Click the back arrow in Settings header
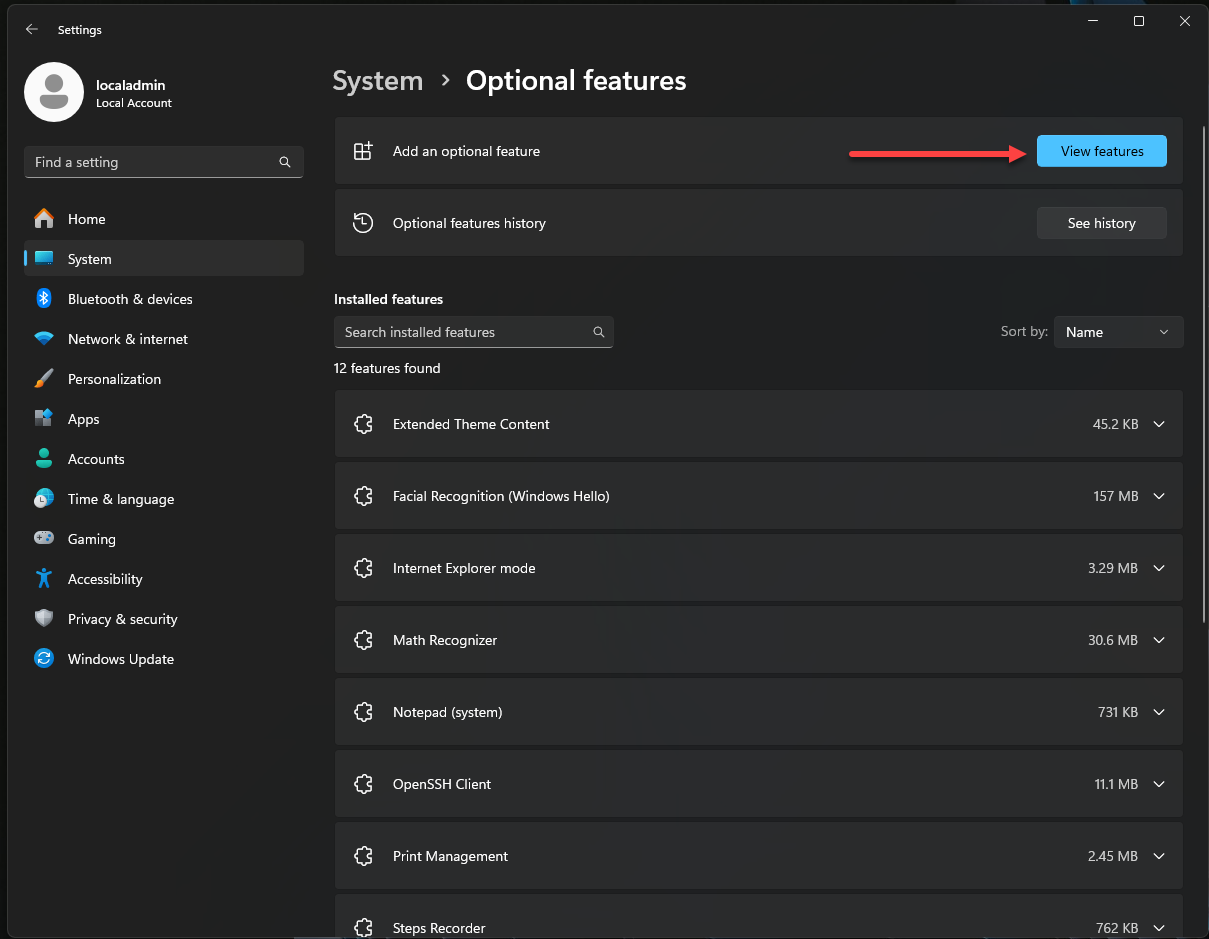The height and width of the screenshot is (939, 1209). click(x=32, y=30)
